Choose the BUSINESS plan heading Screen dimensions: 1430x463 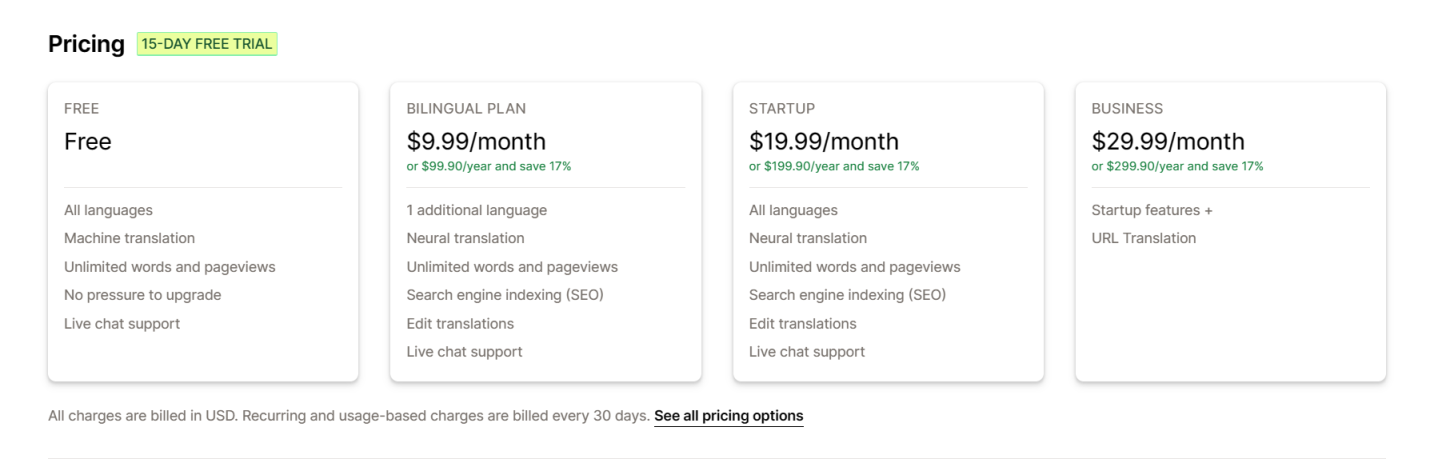point(1127,108)
